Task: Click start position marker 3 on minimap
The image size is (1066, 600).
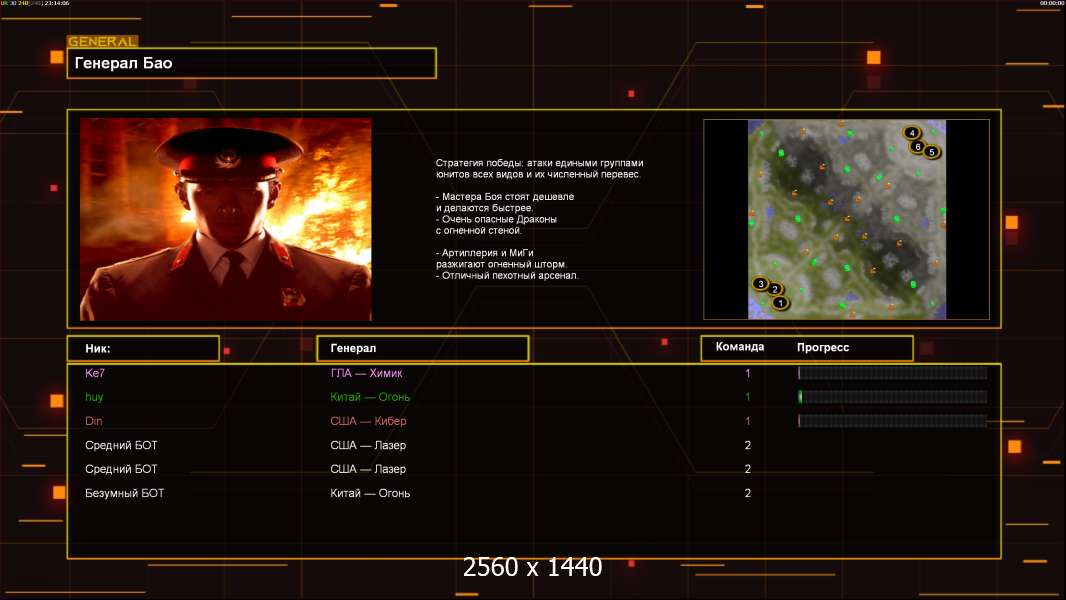Action: click(x=761, y=284)
